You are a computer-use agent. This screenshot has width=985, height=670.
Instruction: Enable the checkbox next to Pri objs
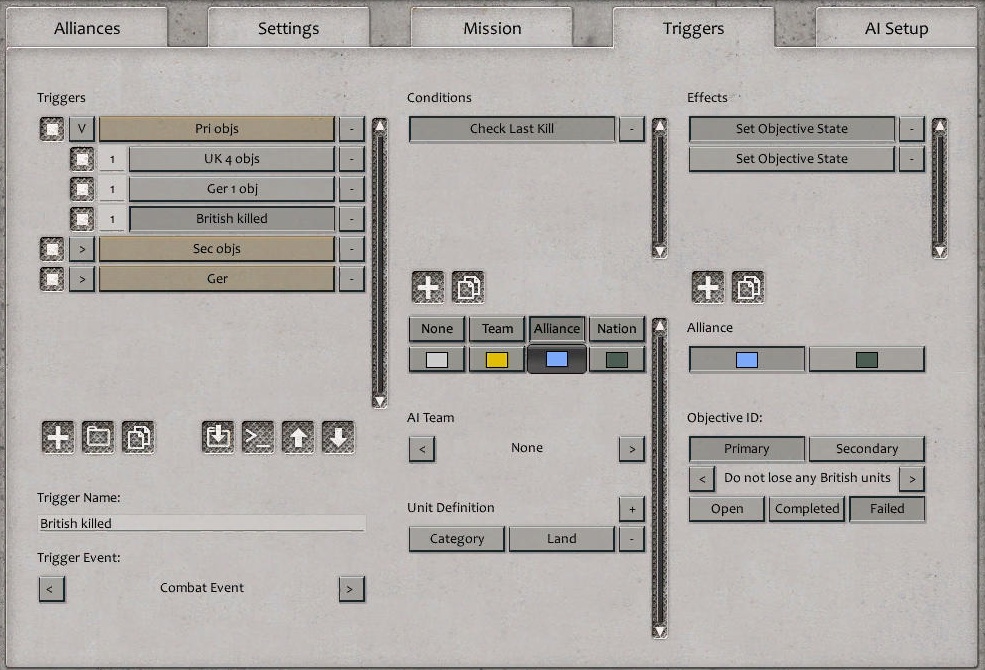[x=51, y=128]
